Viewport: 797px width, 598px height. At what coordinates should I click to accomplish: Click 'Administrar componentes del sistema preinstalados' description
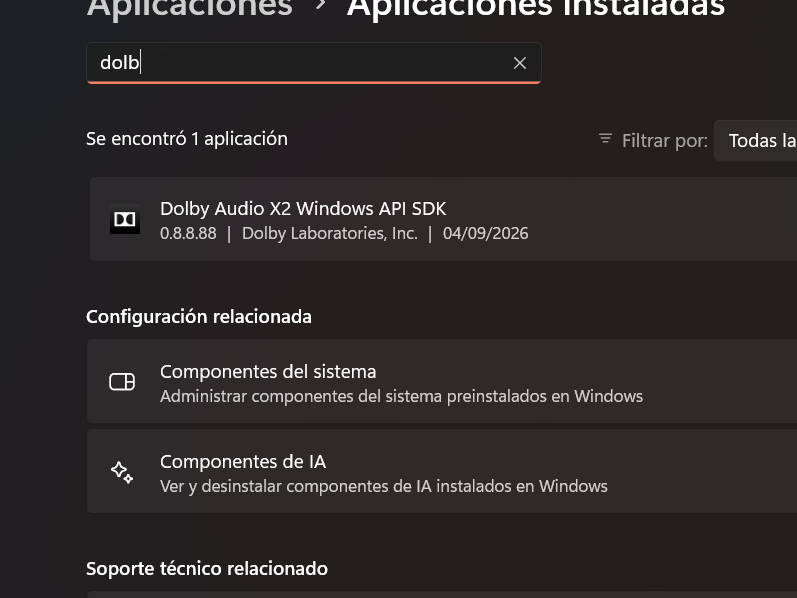402,396
